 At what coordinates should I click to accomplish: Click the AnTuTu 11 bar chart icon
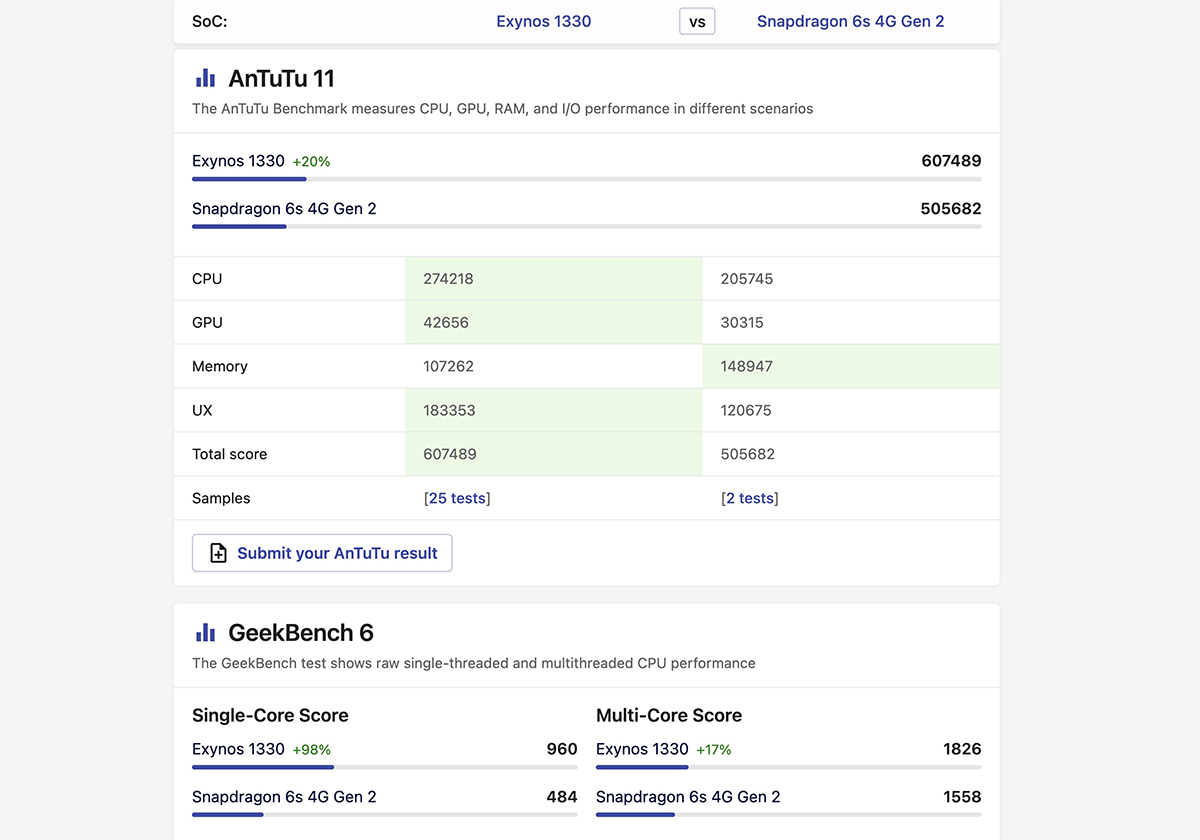(x=205, y=78)
